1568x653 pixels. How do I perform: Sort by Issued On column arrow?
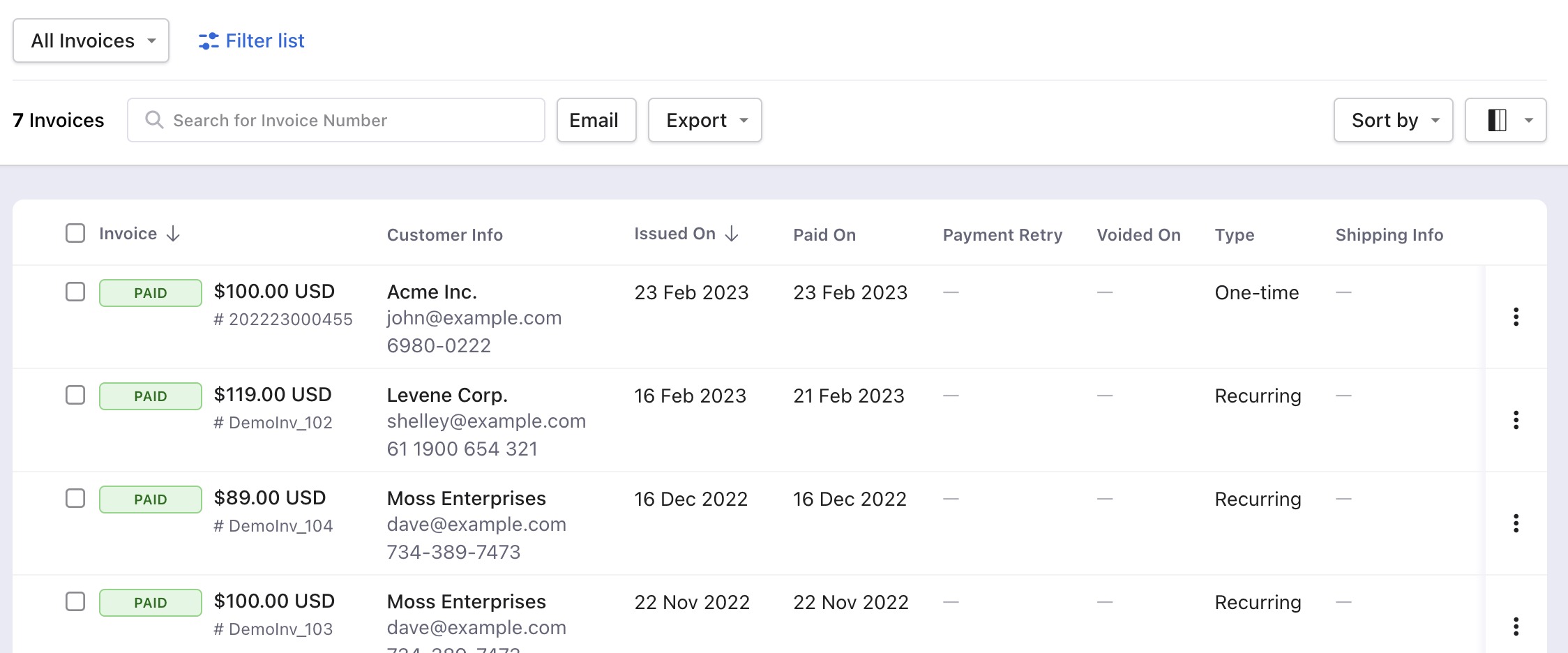pos(732,234)
